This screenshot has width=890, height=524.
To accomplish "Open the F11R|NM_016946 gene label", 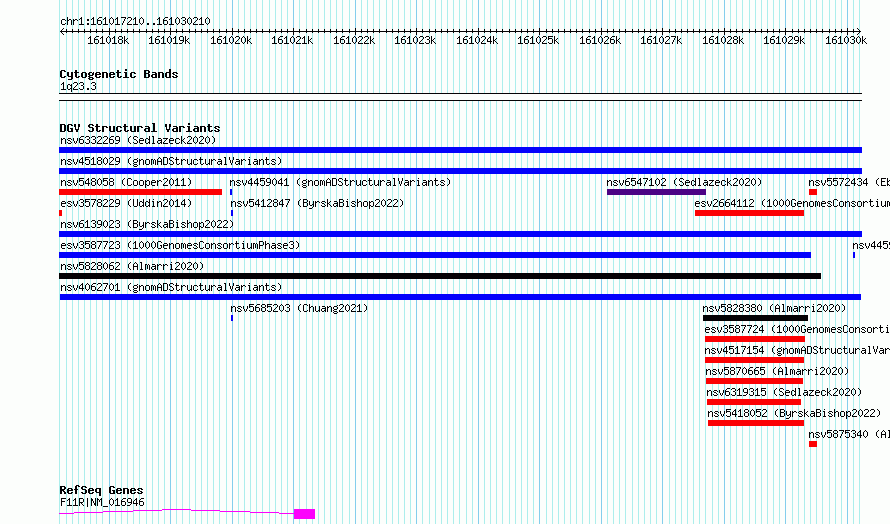I will [102, 502].
